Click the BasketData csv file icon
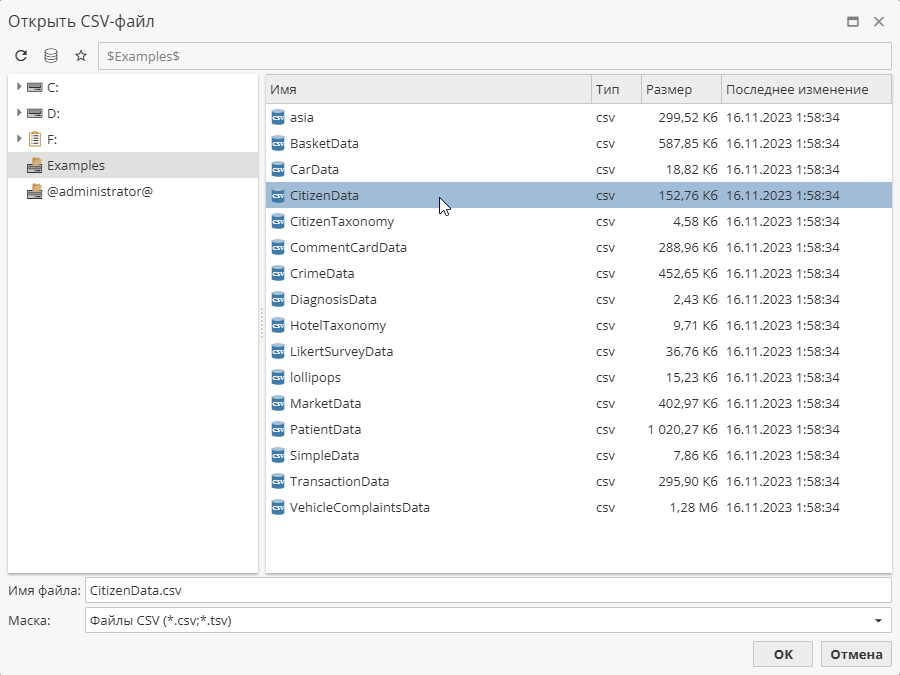Image resolution: width=900 pixels, height=675 pixels. click(x=278, y=143)
